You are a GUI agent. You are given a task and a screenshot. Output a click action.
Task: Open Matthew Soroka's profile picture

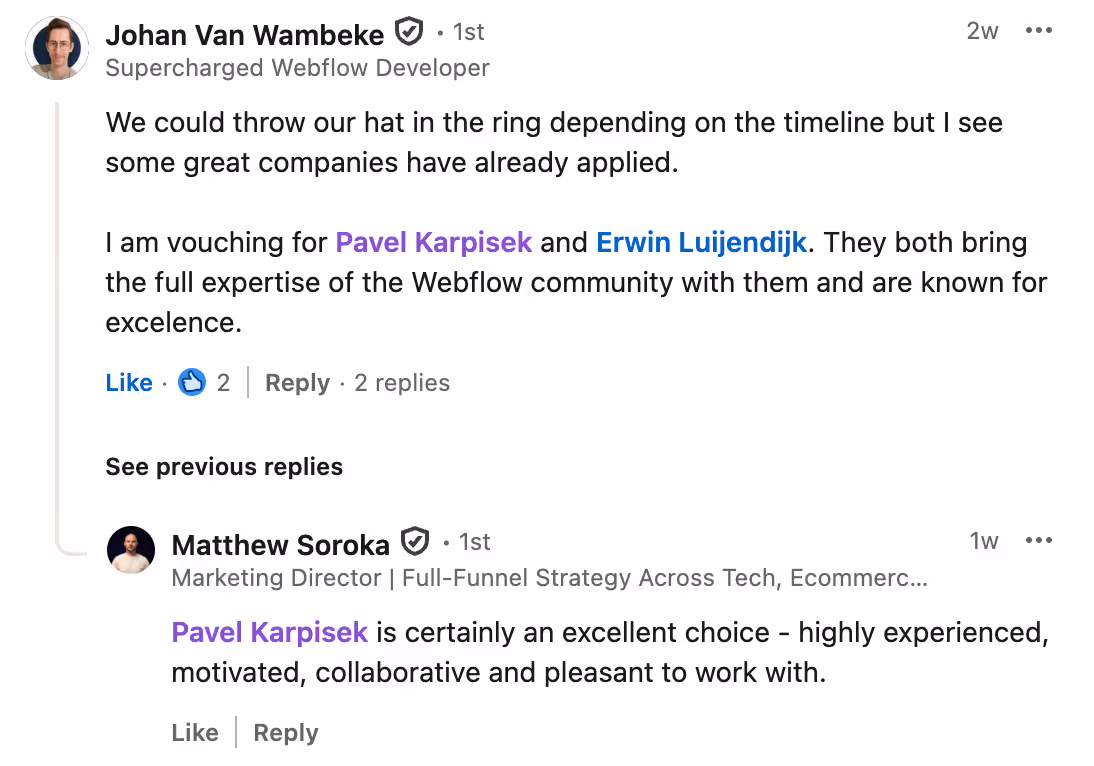(x=131, y=549)
